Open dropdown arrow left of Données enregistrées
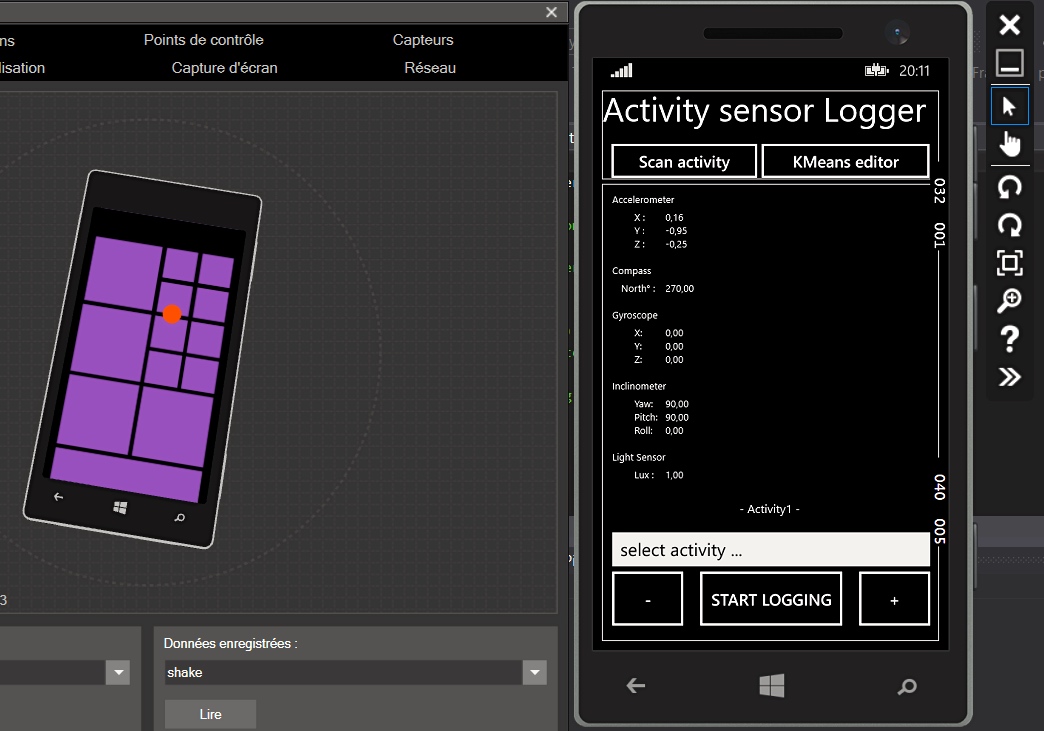1044x731 pixels. coord(120,673)
